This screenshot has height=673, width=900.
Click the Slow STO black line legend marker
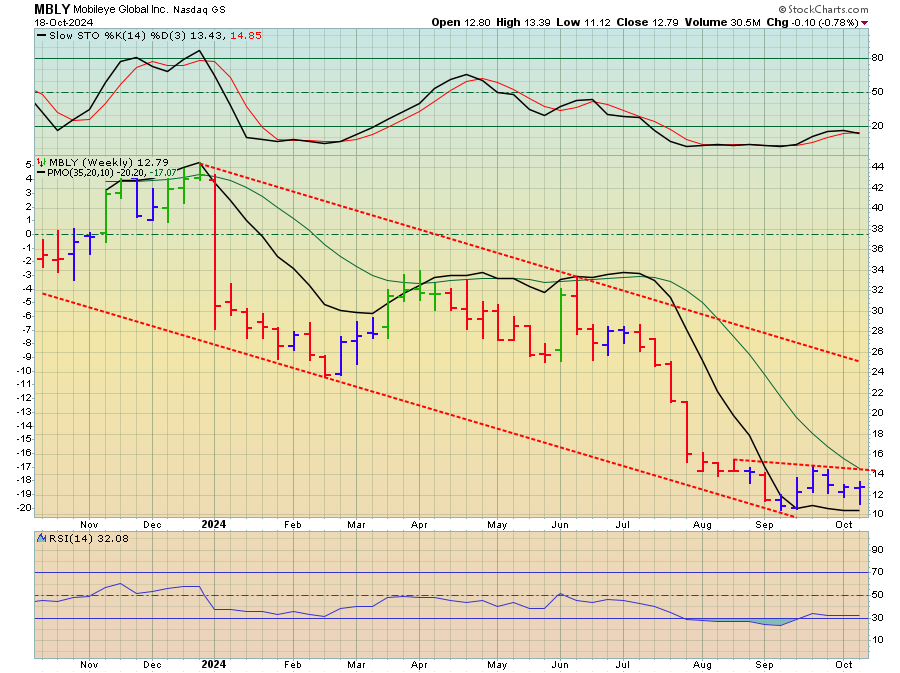pos(42,35)
